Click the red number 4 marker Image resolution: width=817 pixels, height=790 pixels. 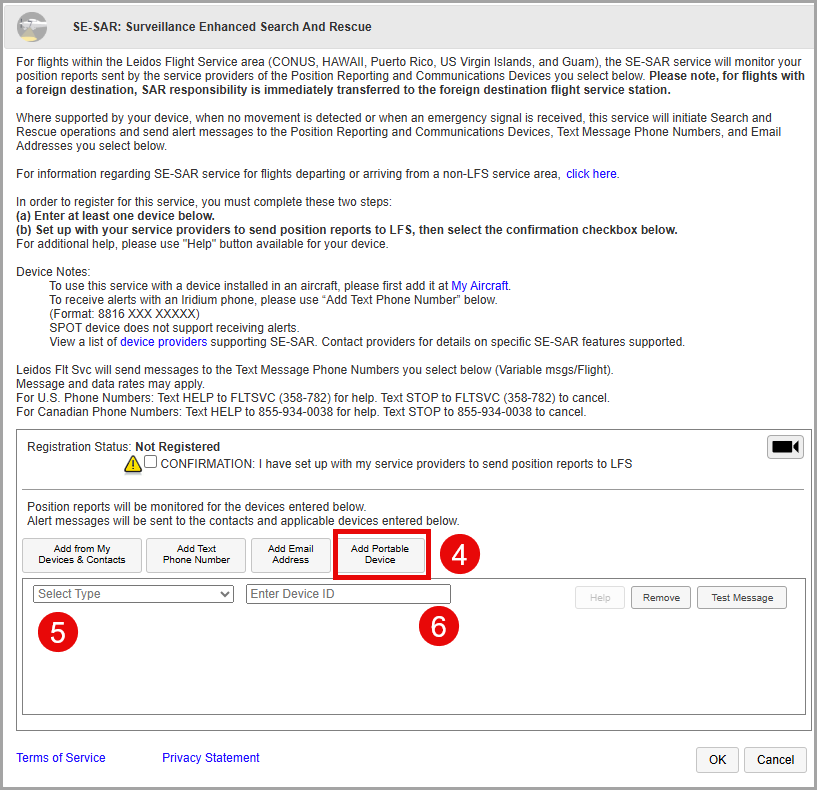[x=459, y=555]
